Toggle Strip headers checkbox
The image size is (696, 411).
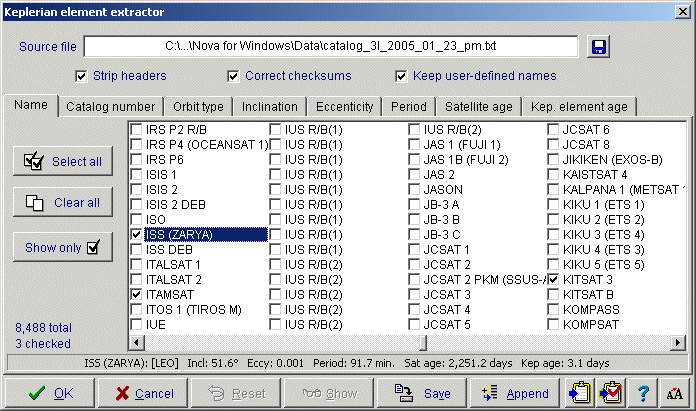point(81,76)
